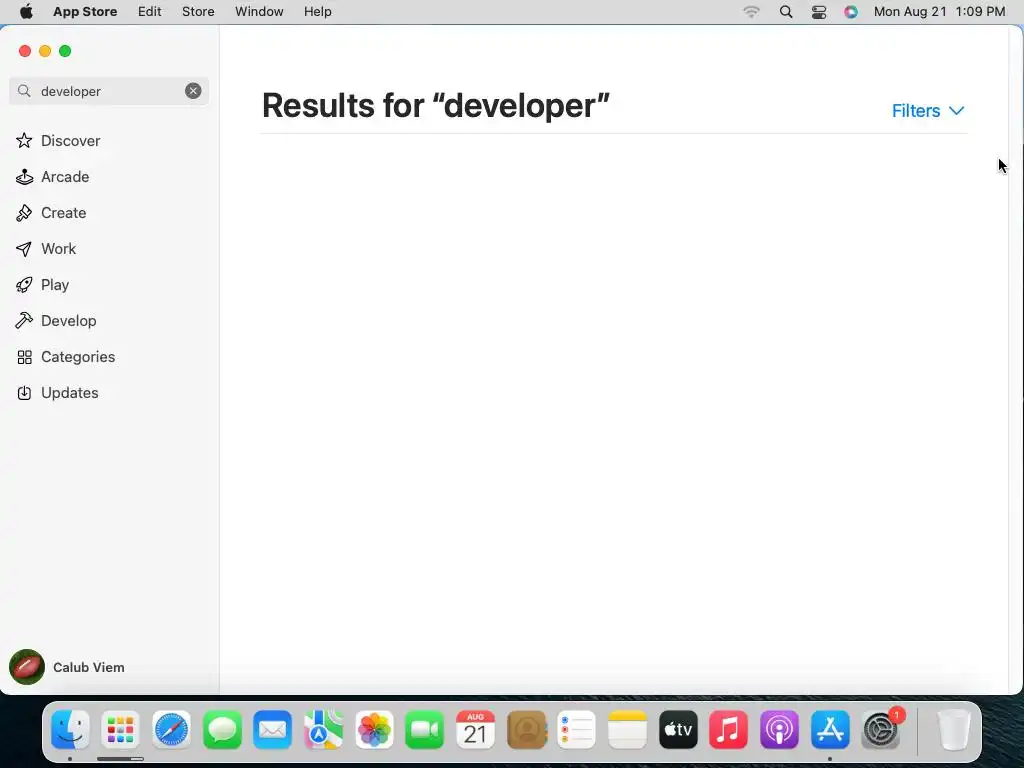
Task: Open Spotlight search in menu bar
Action: [786, 11]
